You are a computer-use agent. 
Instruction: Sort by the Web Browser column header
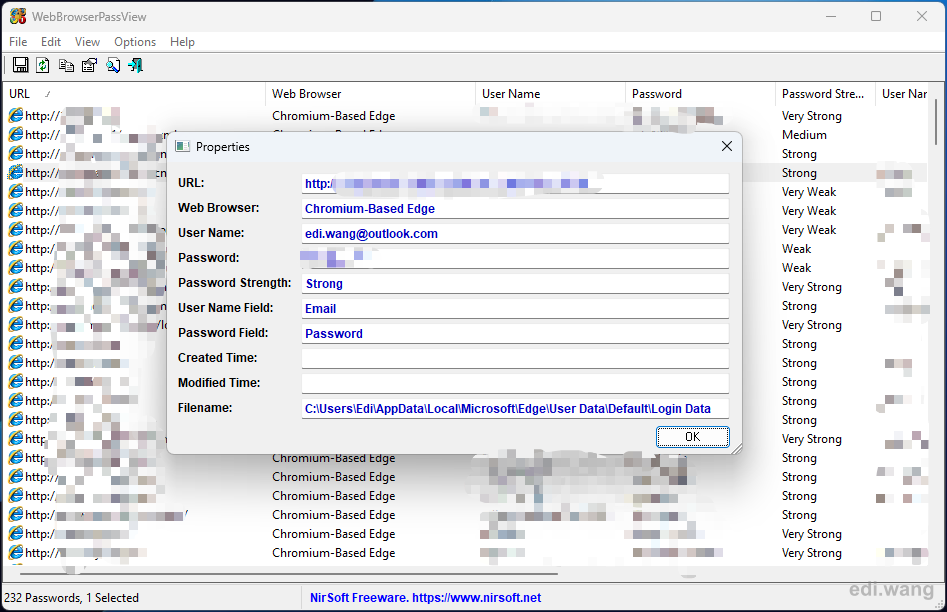370,94
